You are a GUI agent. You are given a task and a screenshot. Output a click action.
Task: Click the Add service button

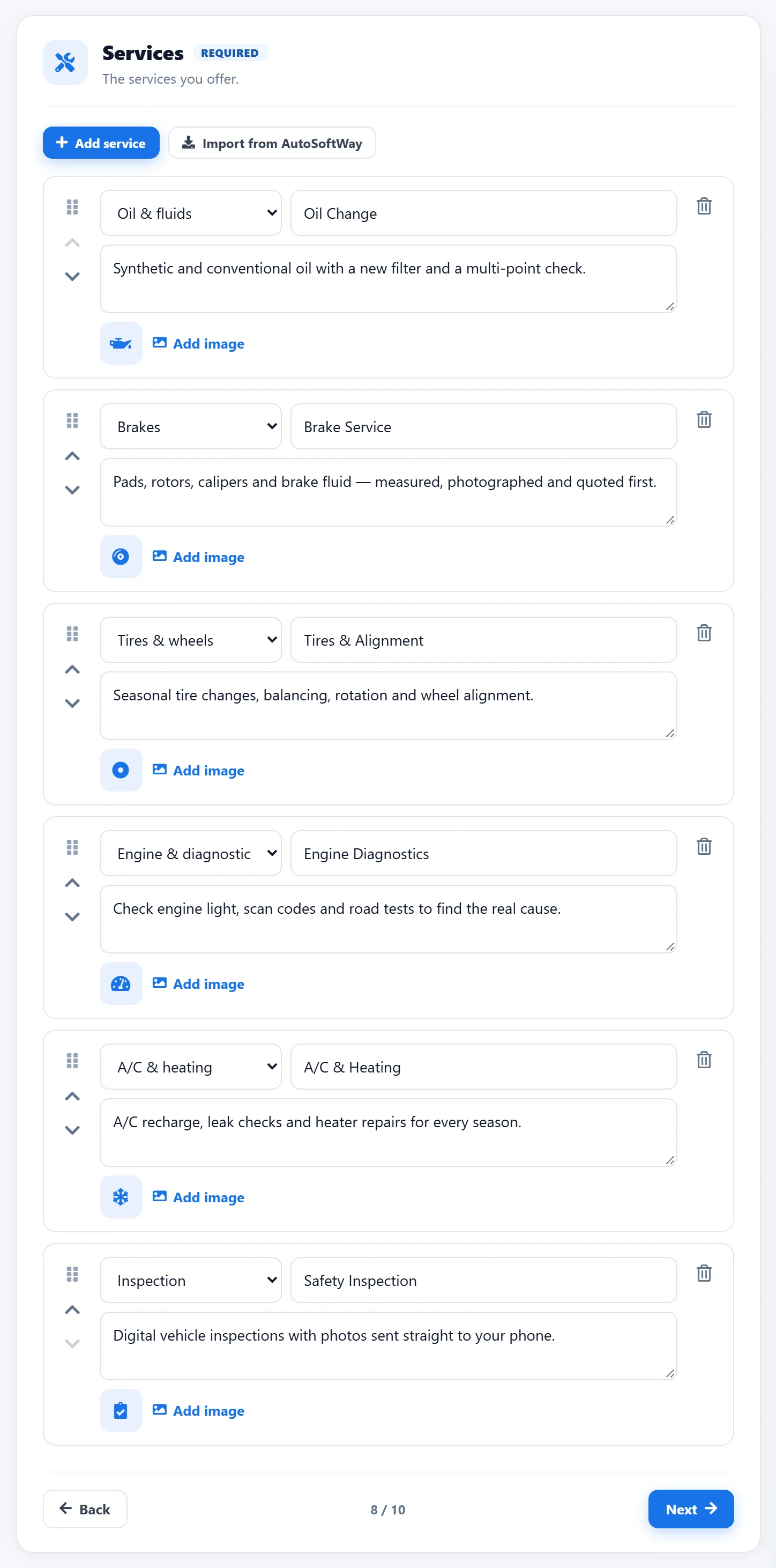[x=101, y=143]
